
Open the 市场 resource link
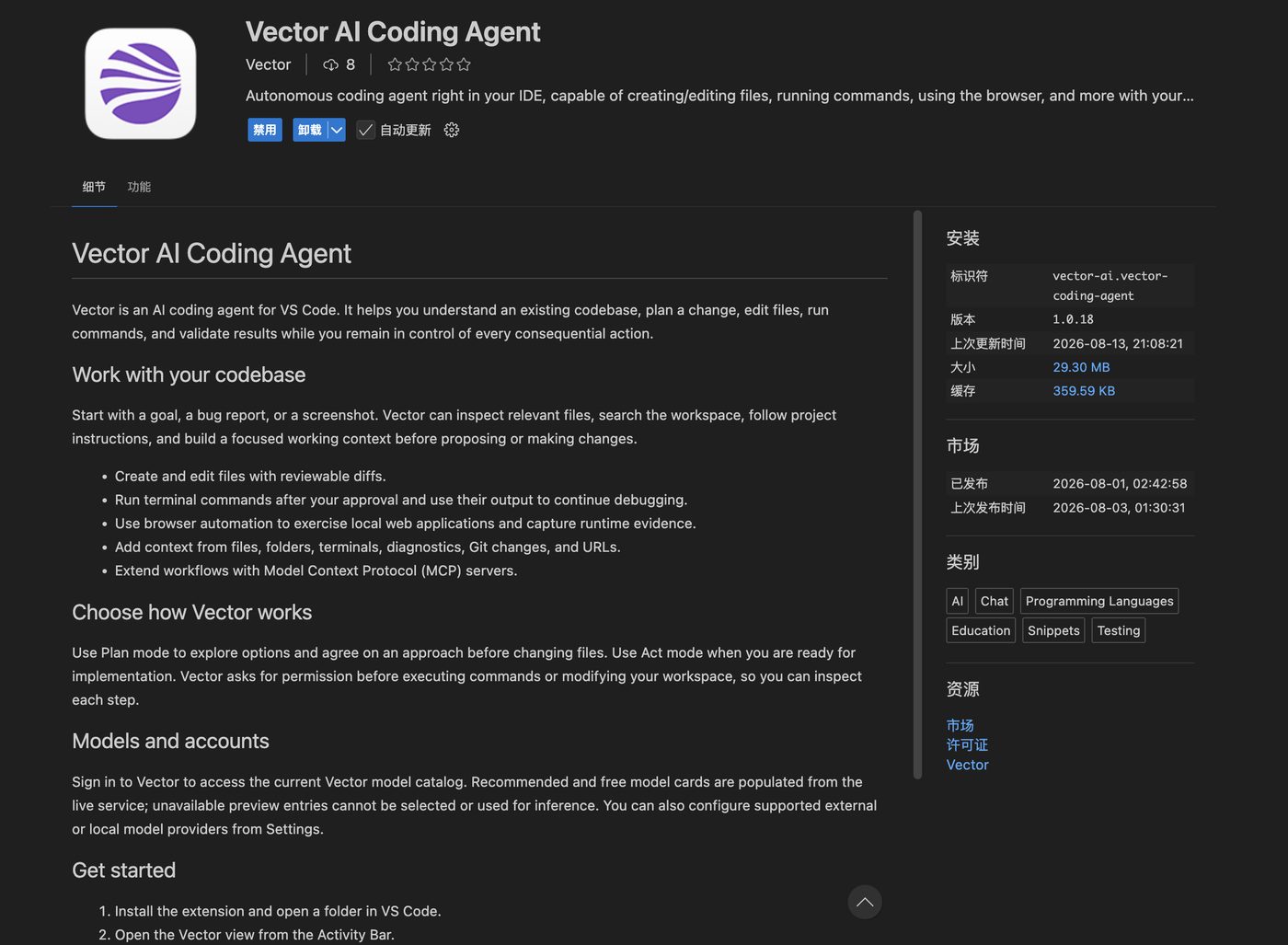pos(960,726)
